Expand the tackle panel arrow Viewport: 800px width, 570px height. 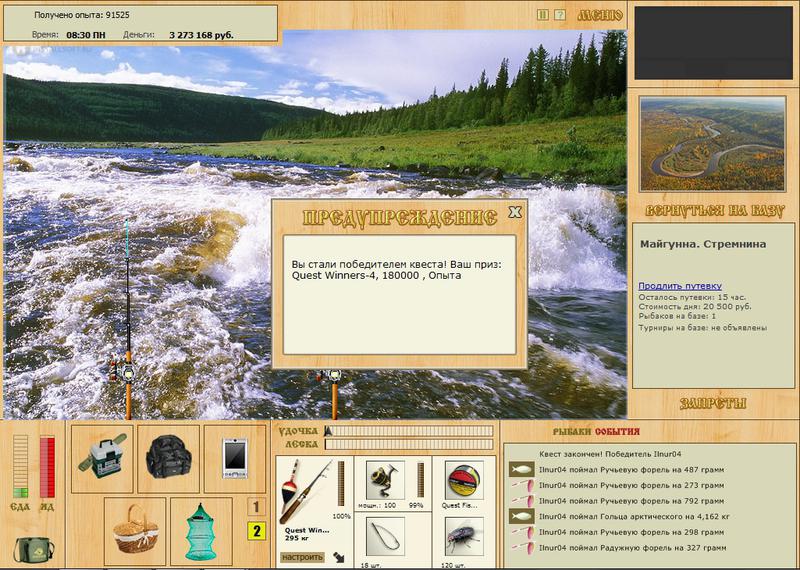(338, 557)
